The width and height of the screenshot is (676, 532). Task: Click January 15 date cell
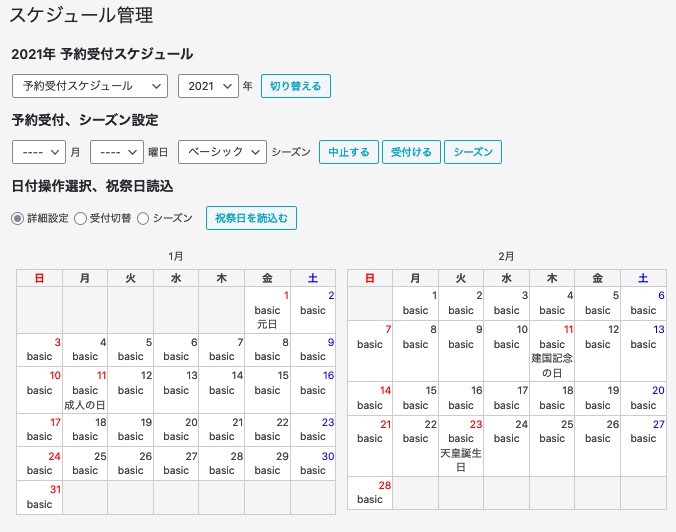click(x=267, y=390)
